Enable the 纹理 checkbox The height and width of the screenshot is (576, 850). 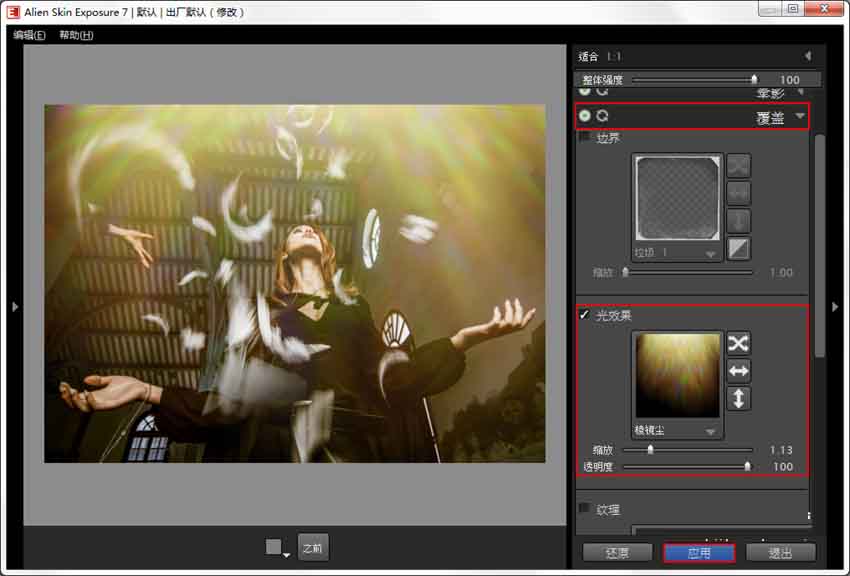[585, 509]
